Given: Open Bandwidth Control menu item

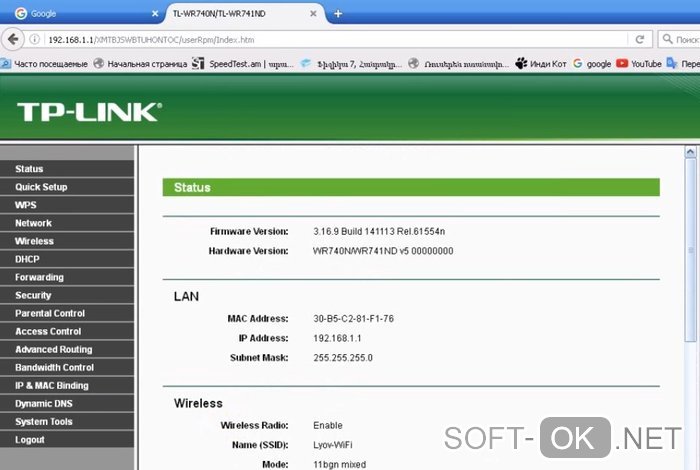Looking at the screenshot, I should (67, 367).
